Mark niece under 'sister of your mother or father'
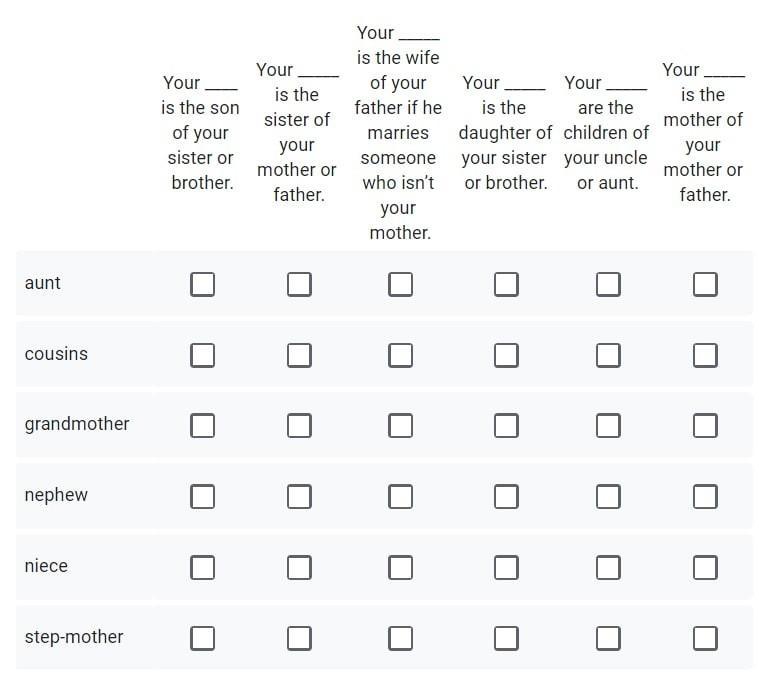 [299, 567]
